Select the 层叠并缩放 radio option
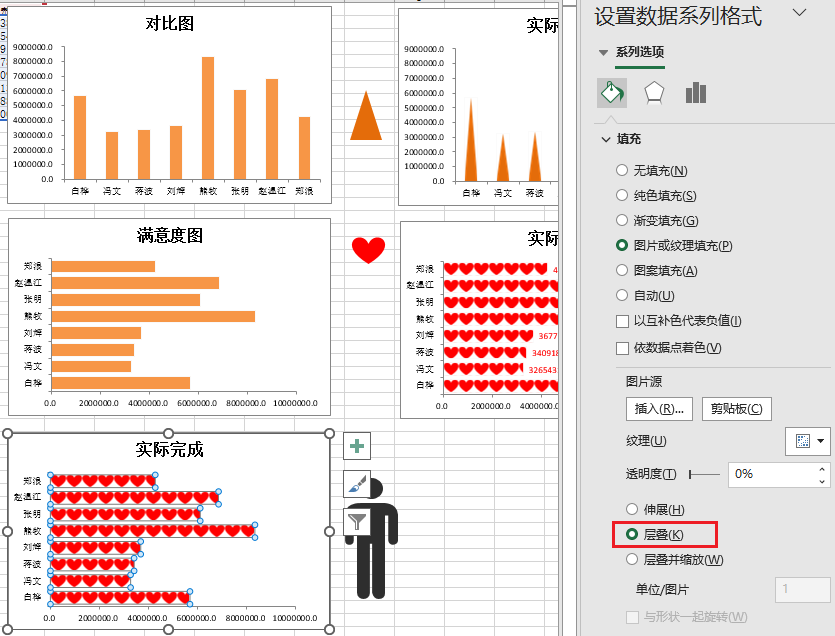This screenshot has width=835, height=636. pos(632,560)
